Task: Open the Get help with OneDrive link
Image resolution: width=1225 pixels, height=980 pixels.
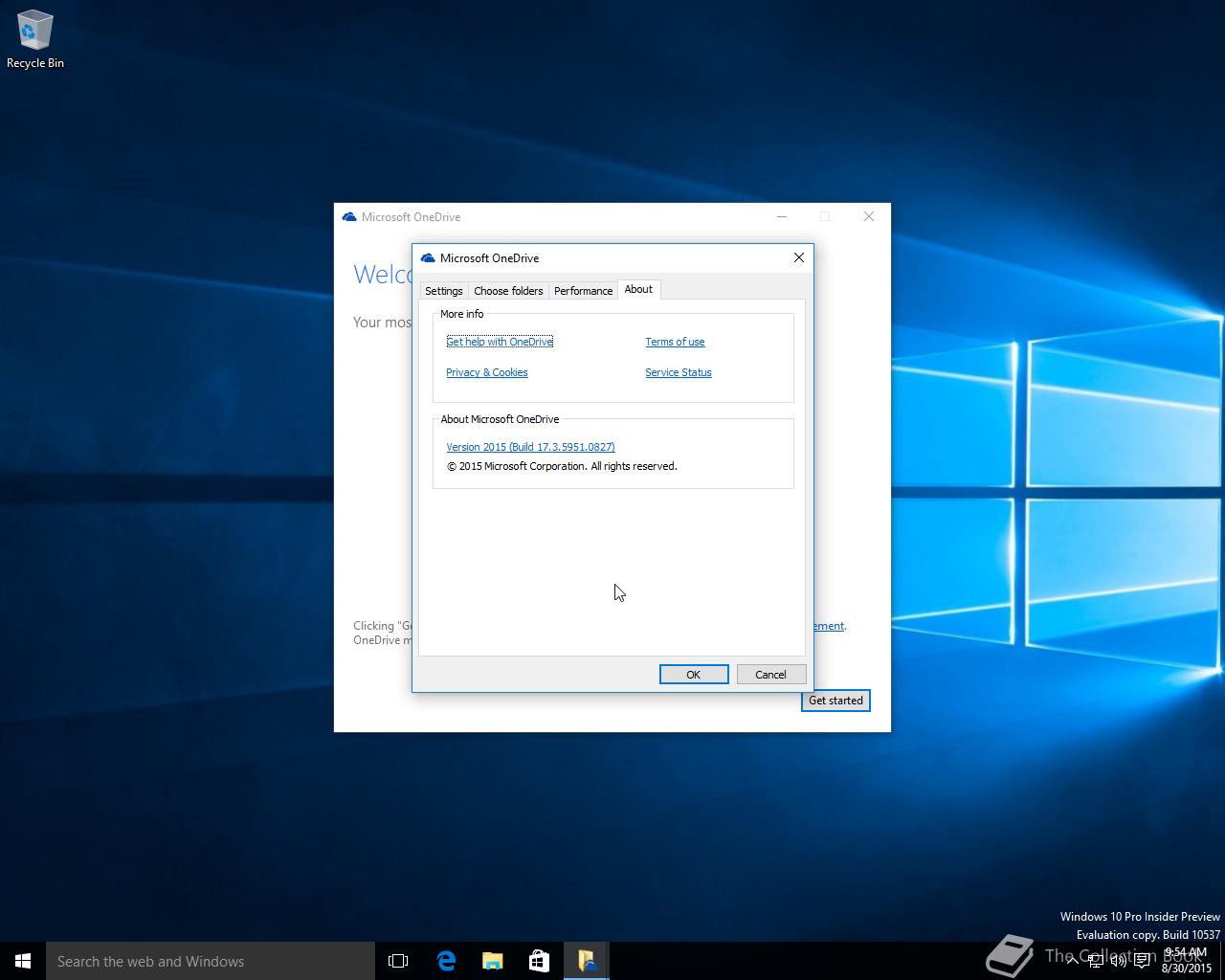Action: click(x=500, y=342)
